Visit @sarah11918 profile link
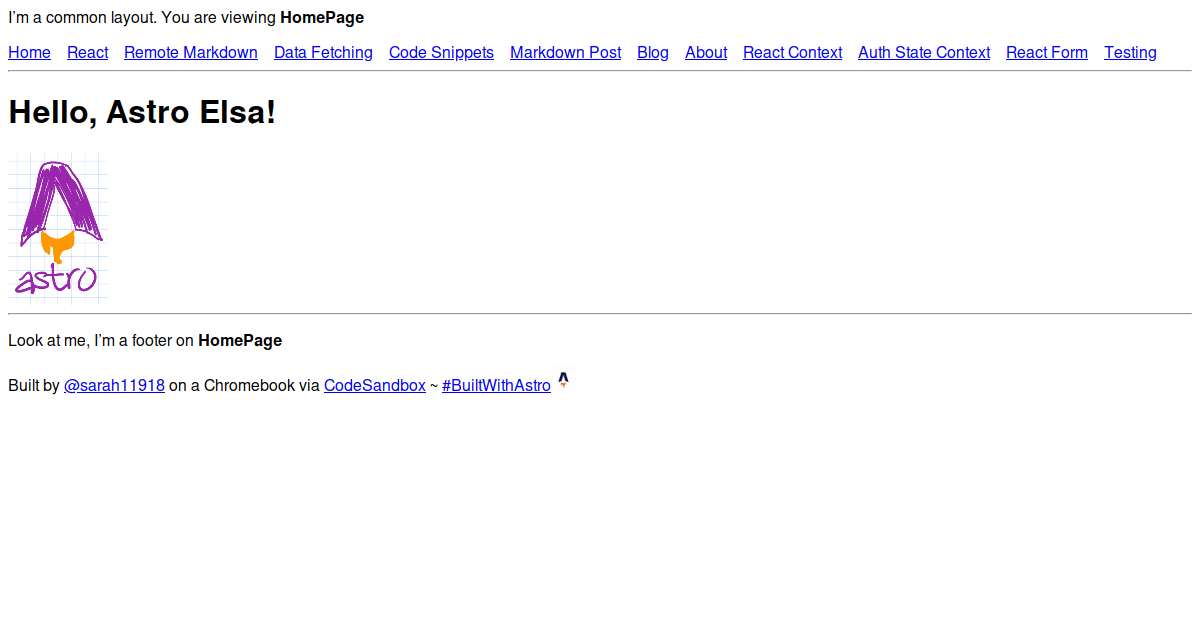The height and width of the screenshot is (630, 1200). [114, 386]
